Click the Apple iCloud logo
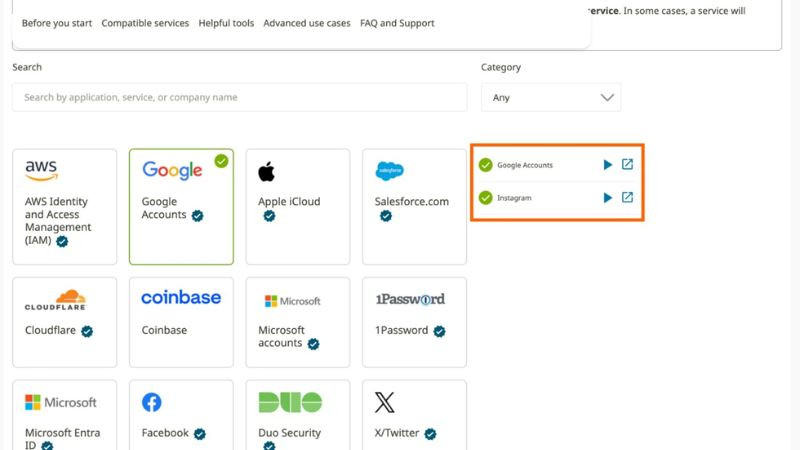The image size is (800, 450). (x=266, y=172)
